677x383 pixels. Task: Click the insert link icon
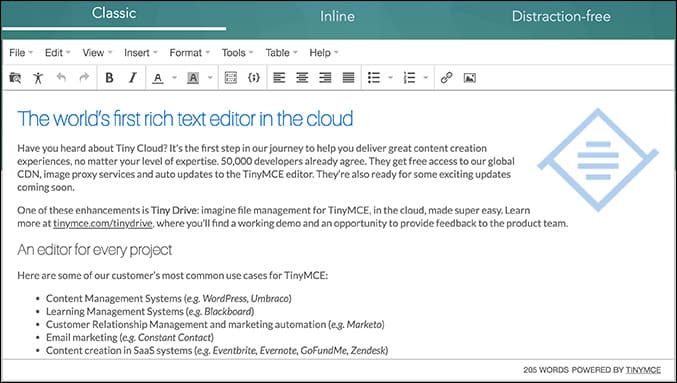pyautogui.click(x=446, y=78)
